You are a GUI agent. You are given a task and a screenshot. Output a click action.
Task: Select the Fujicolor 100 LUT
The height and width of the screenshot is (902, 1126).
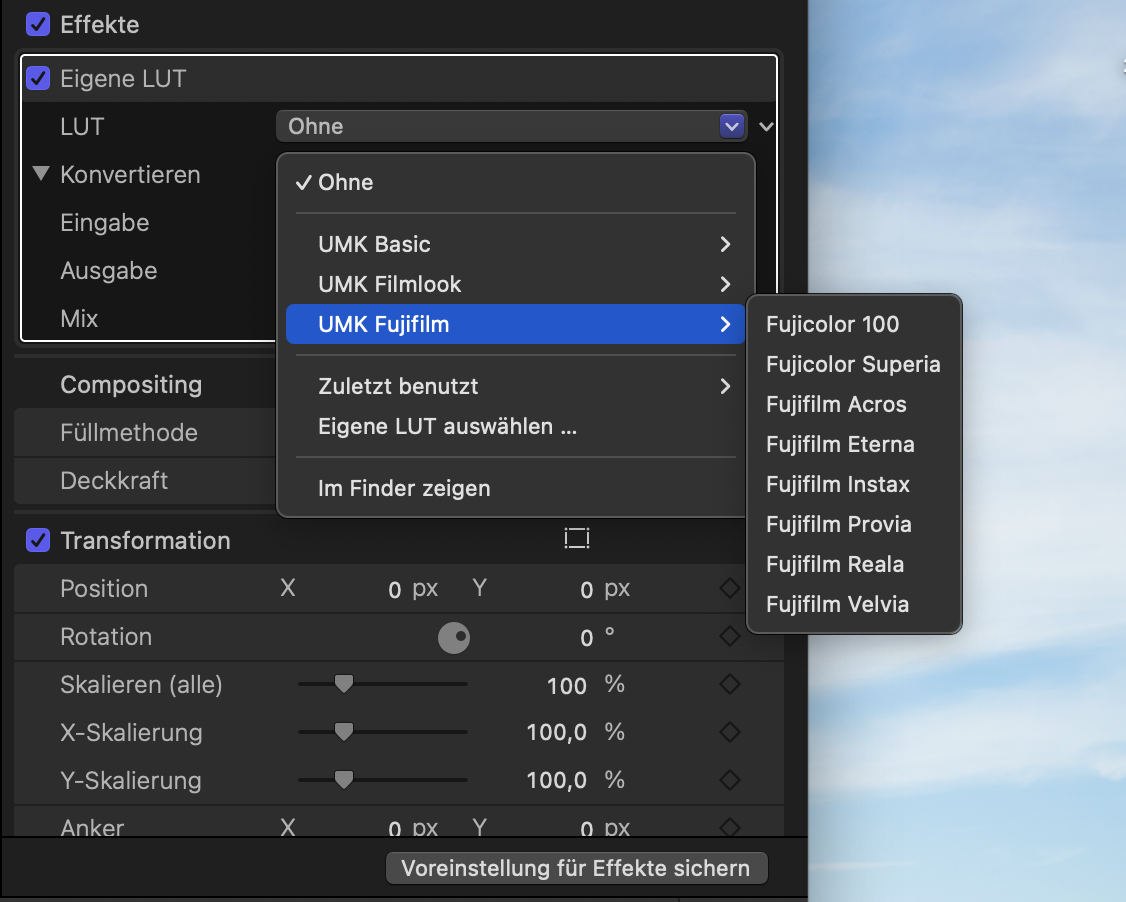[x=854, y=324]
